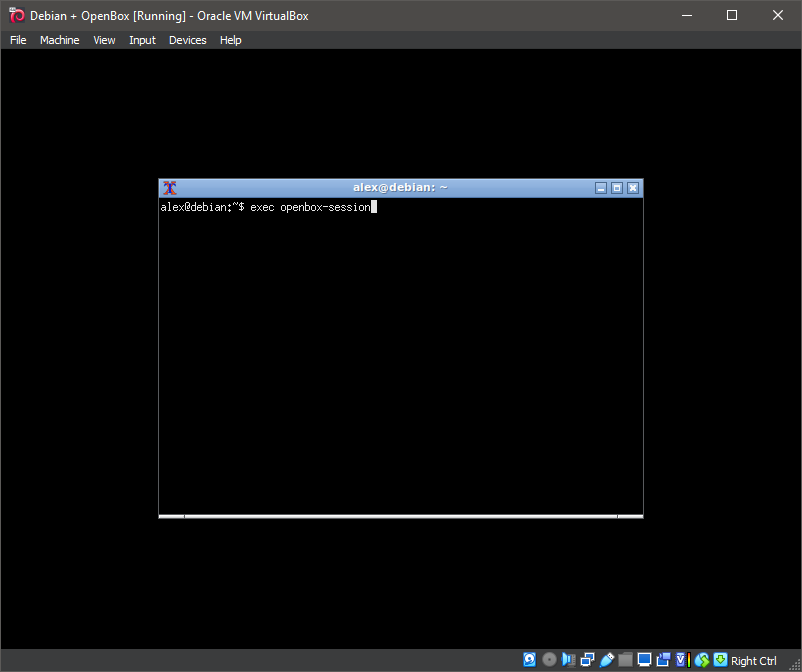Screen dimensions: 802x672
Task: Click the audio status icon
Action: click(568, 660)
